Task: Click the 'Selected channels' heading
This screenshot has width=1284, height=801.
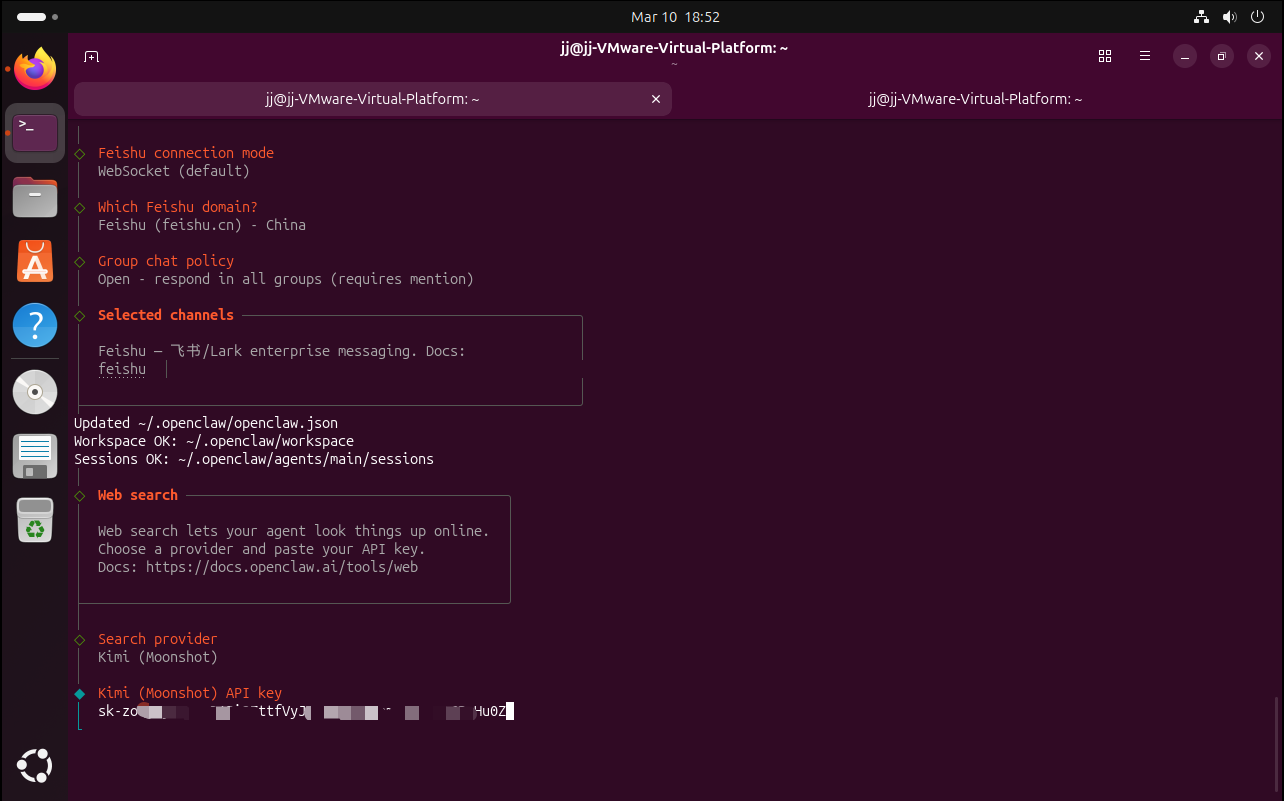Action: point(166,315)
